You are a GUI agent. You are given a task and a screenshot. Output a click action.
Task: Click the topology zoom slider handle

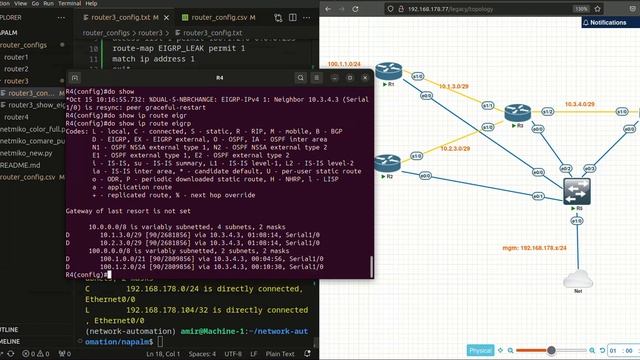pyautogui.click(x=551, y=350)
